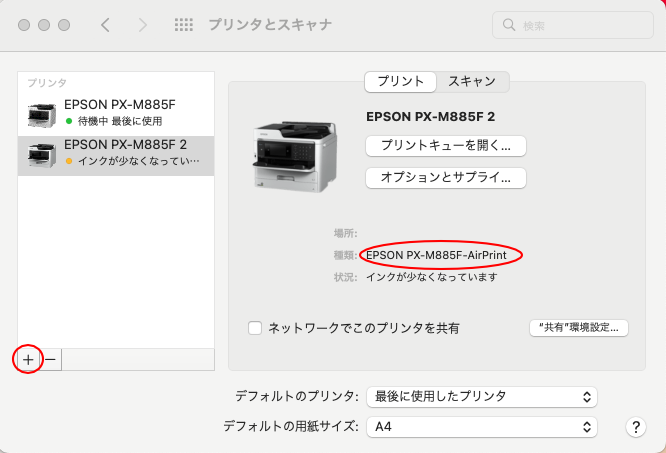Open オプションとサプライ button
The image size is (666, 453).
pyautogui.click(x=446, y=177)
